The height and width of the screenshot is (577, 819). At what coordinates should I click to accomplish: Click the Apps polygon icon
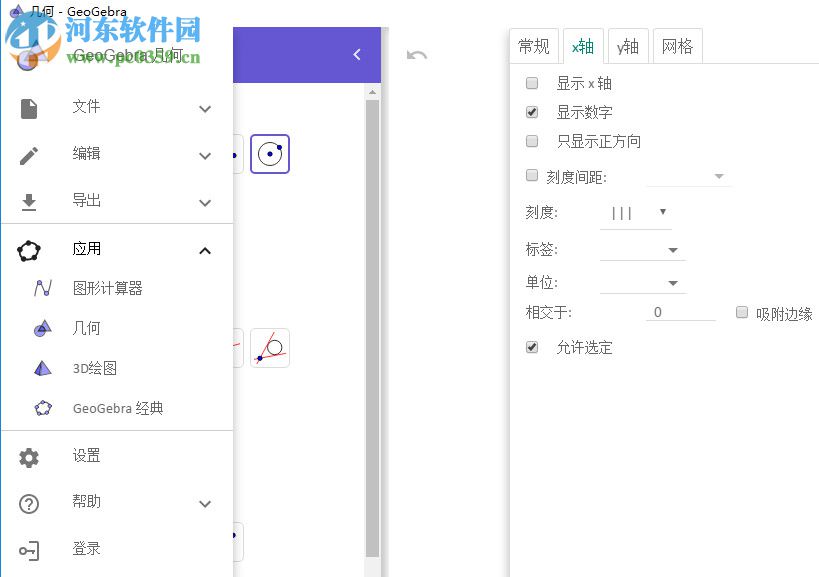coord(29,251)
